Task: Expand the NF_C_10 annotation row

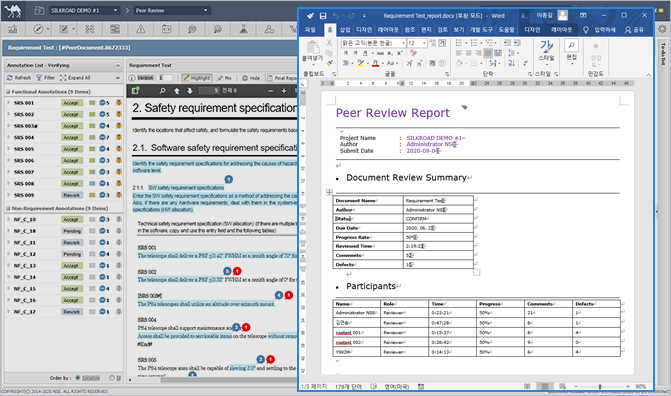Action: pos(8,219)
